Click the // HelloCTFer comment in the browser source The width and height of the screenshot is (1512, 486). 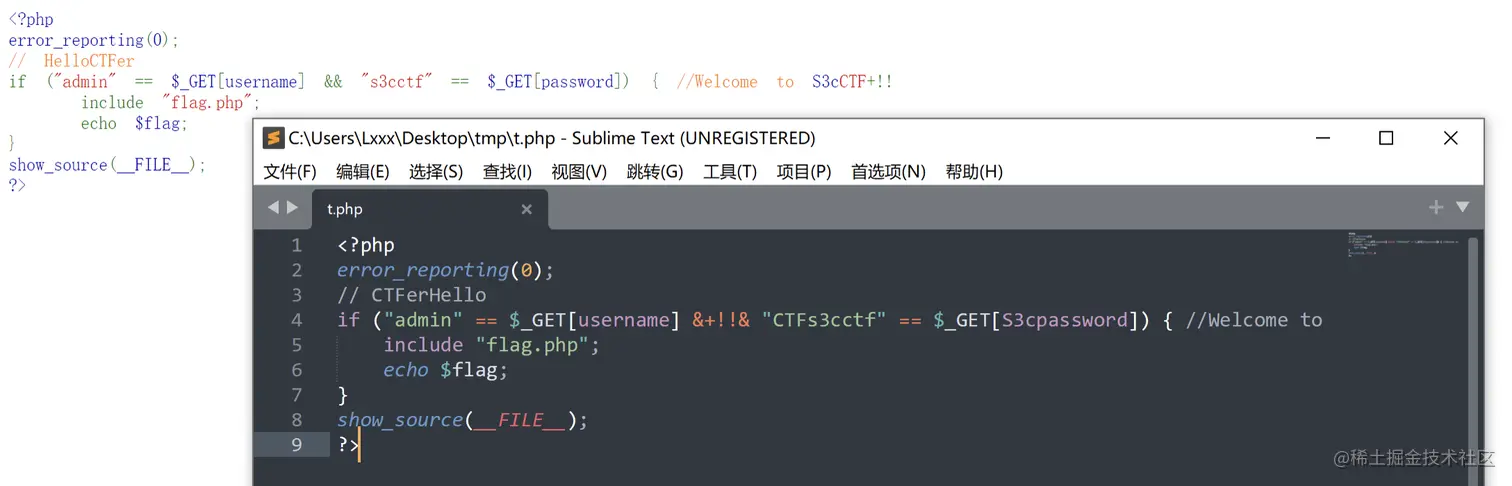click(71, 61)
